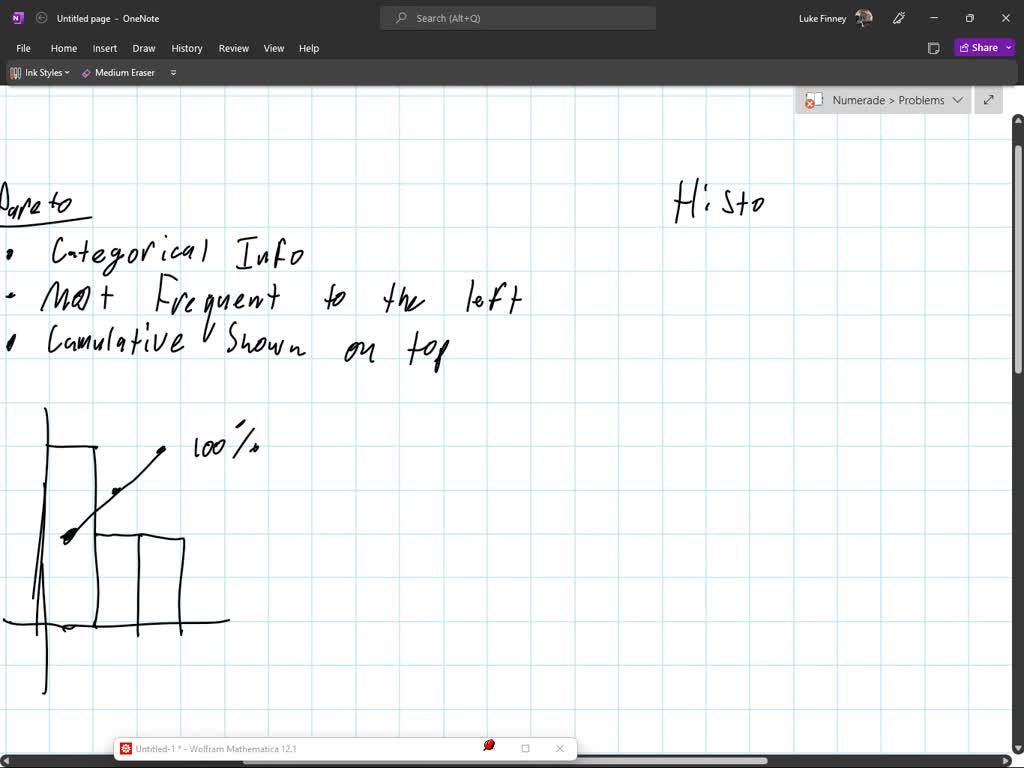Click the back navigation arrow
The image size is (1024, 768).
click(x=41, y=17)
